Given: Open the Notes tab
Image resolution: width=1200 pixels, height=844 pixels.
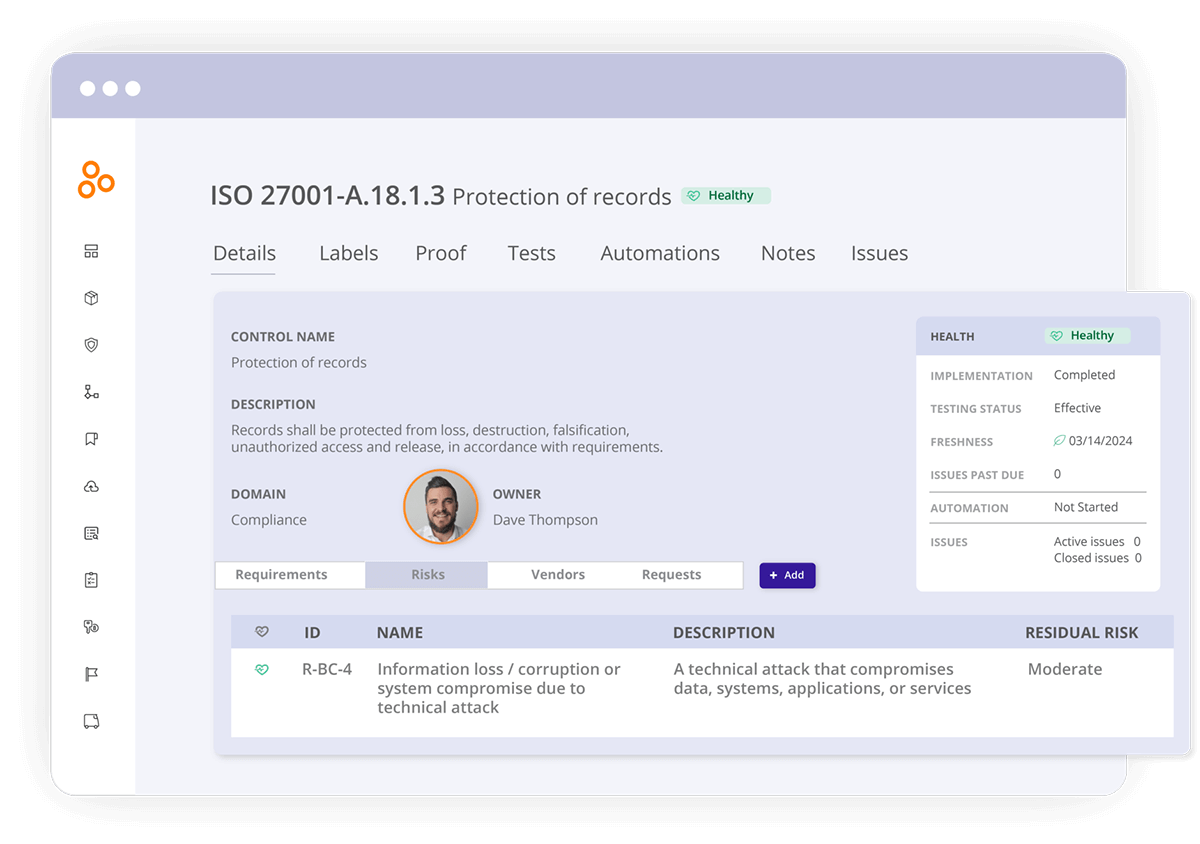Looking at the screenshot, I should coord(787,253).
